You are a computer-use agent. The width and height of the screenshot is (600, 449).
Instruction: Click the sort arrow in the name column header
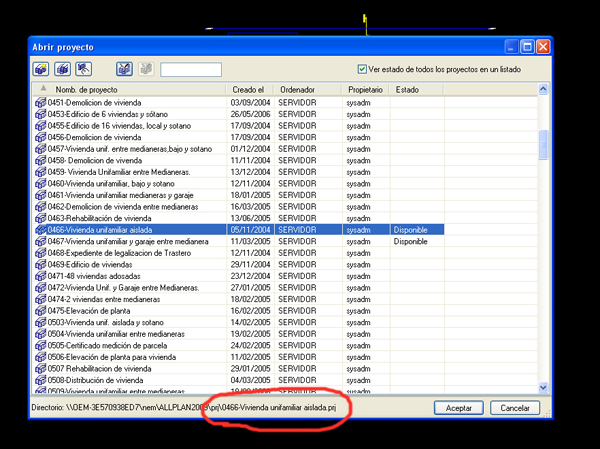coord(44,88)
